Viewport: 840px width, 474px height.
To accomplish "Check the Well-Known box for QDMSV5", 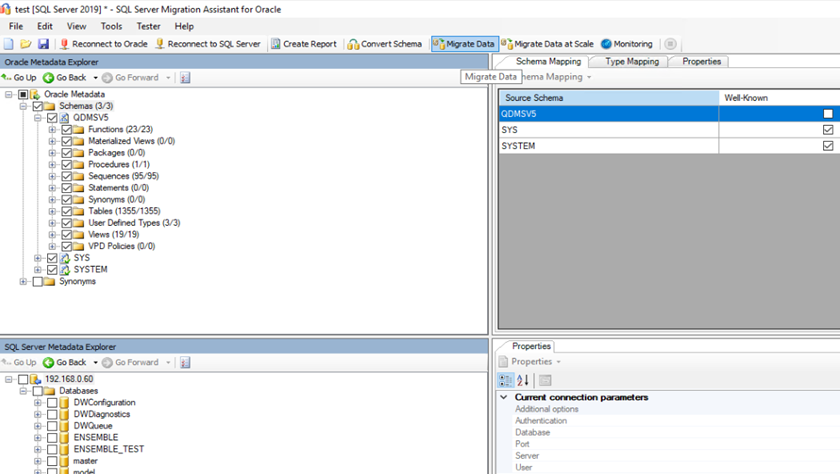I will coord(828,114).
